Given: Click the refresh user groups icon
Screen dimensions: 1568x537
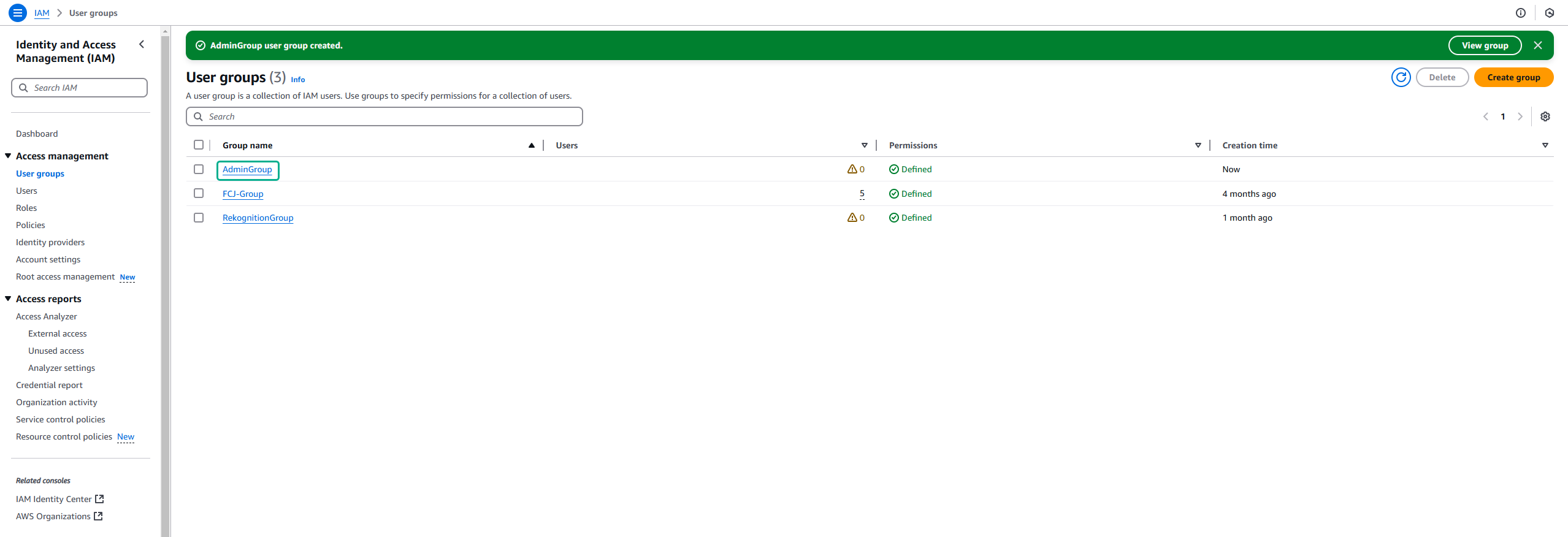Looking at the screenshot, I should 1401,77.
